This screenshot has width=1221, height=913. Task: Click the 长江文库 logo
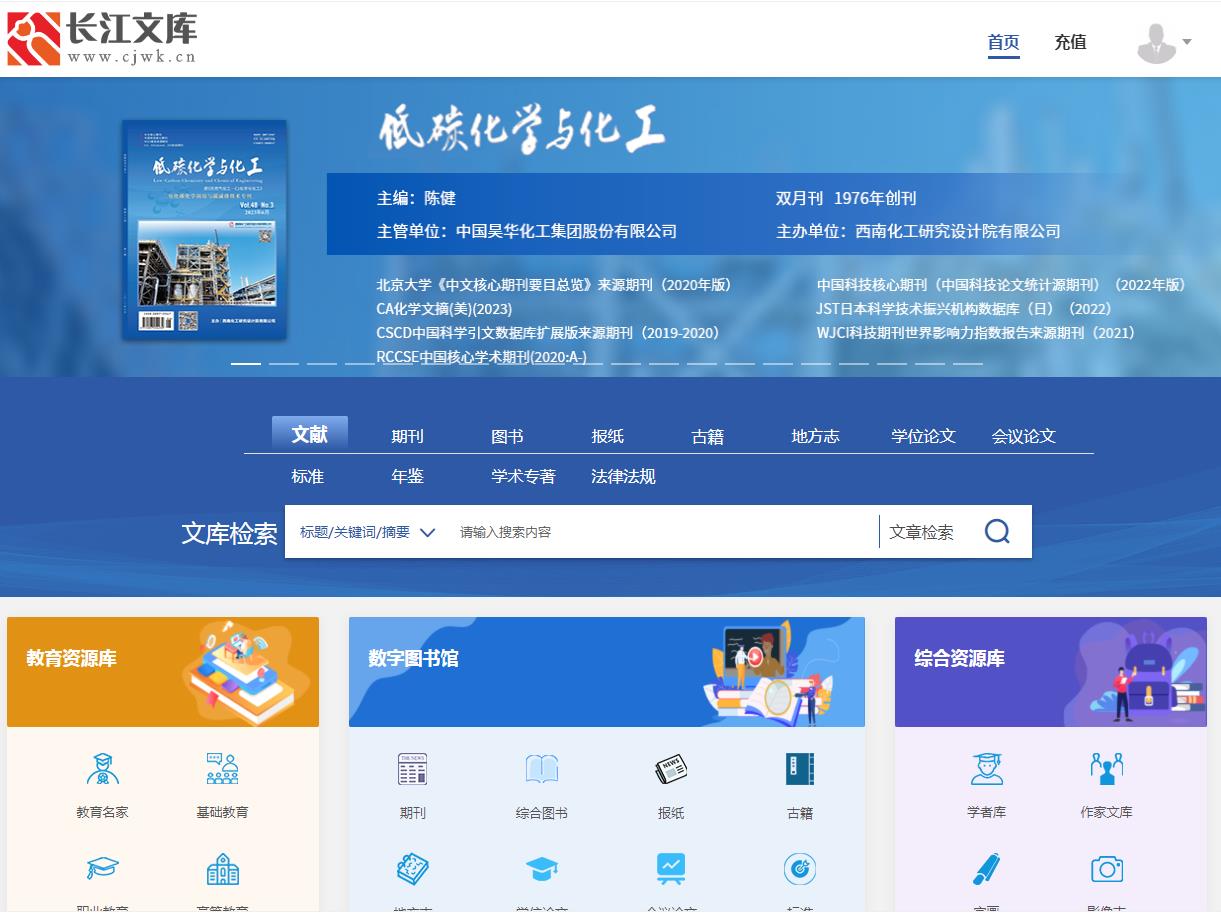[102, 39]
